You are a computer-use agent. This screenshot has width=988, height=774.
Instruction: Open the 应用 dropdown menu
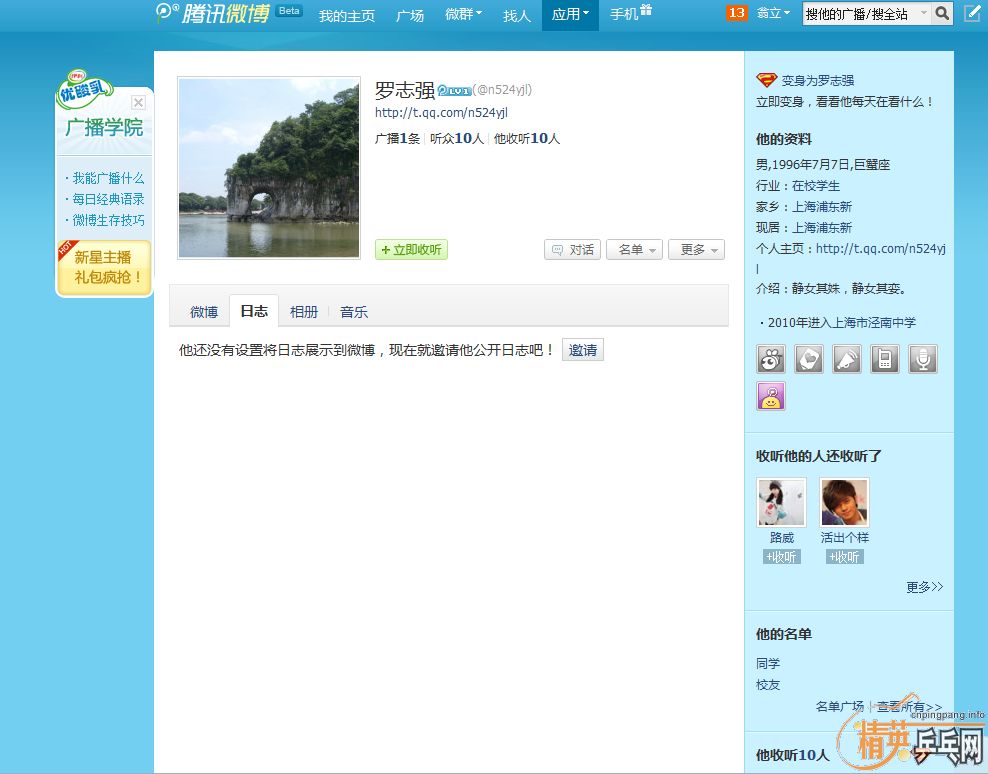[570, 15]
